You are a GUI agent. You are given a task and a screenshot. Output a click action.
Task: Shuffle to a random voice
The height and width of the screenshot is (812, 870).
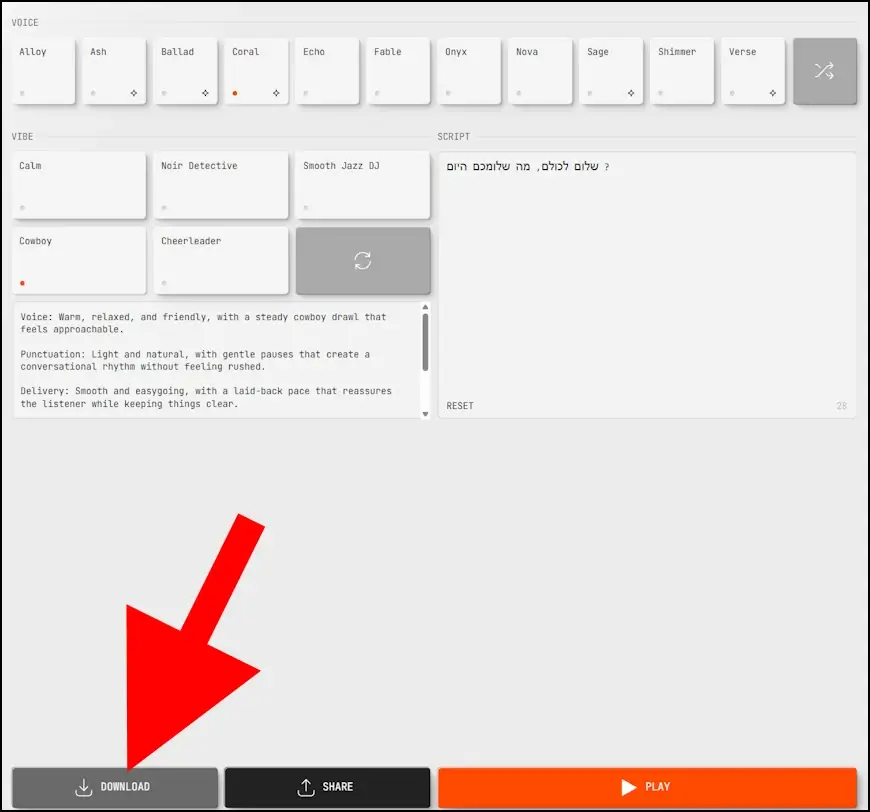[824, 71]
